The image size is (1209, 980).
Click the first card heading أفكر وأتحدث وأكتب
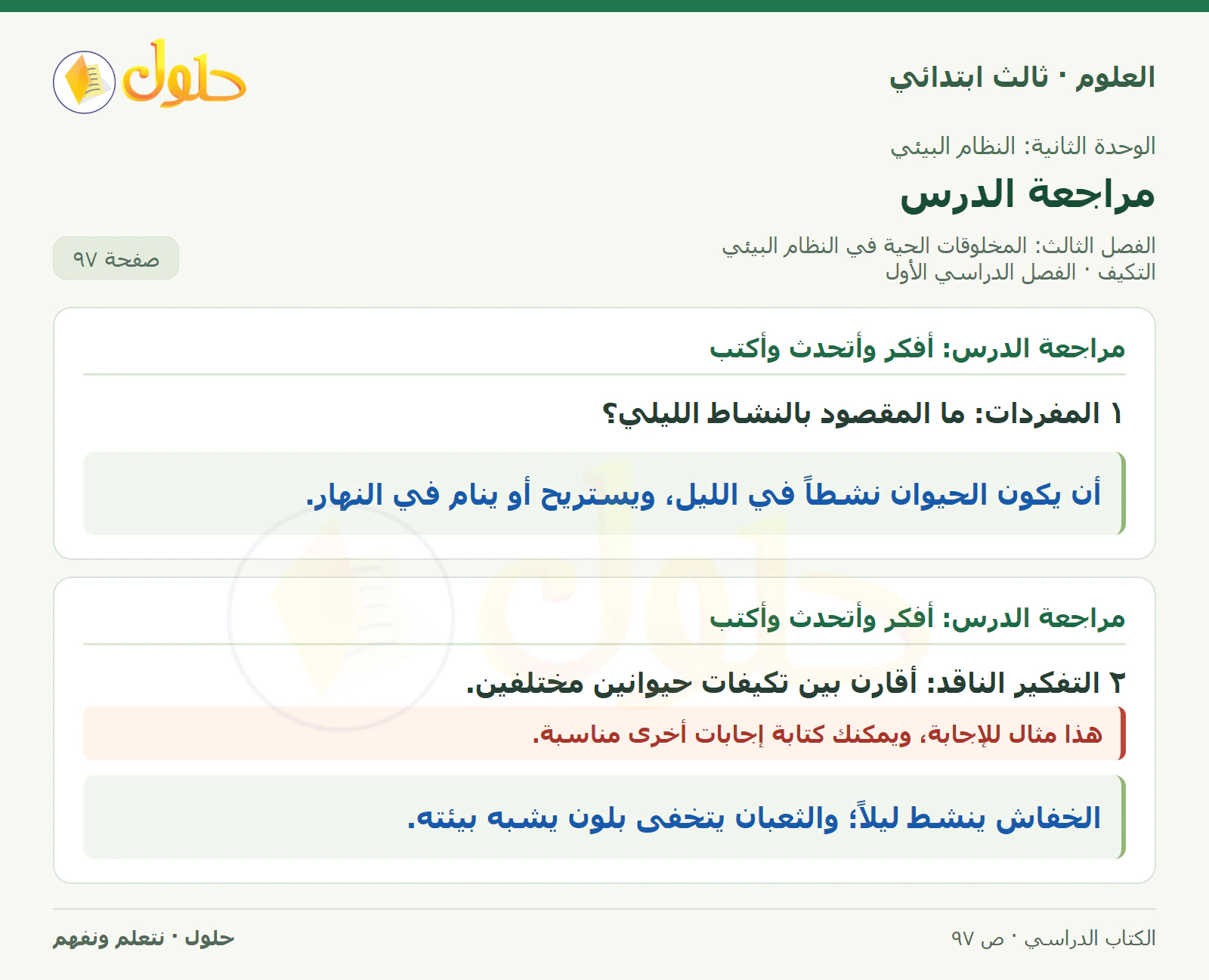pyautogui.click(x=917, y=348)
